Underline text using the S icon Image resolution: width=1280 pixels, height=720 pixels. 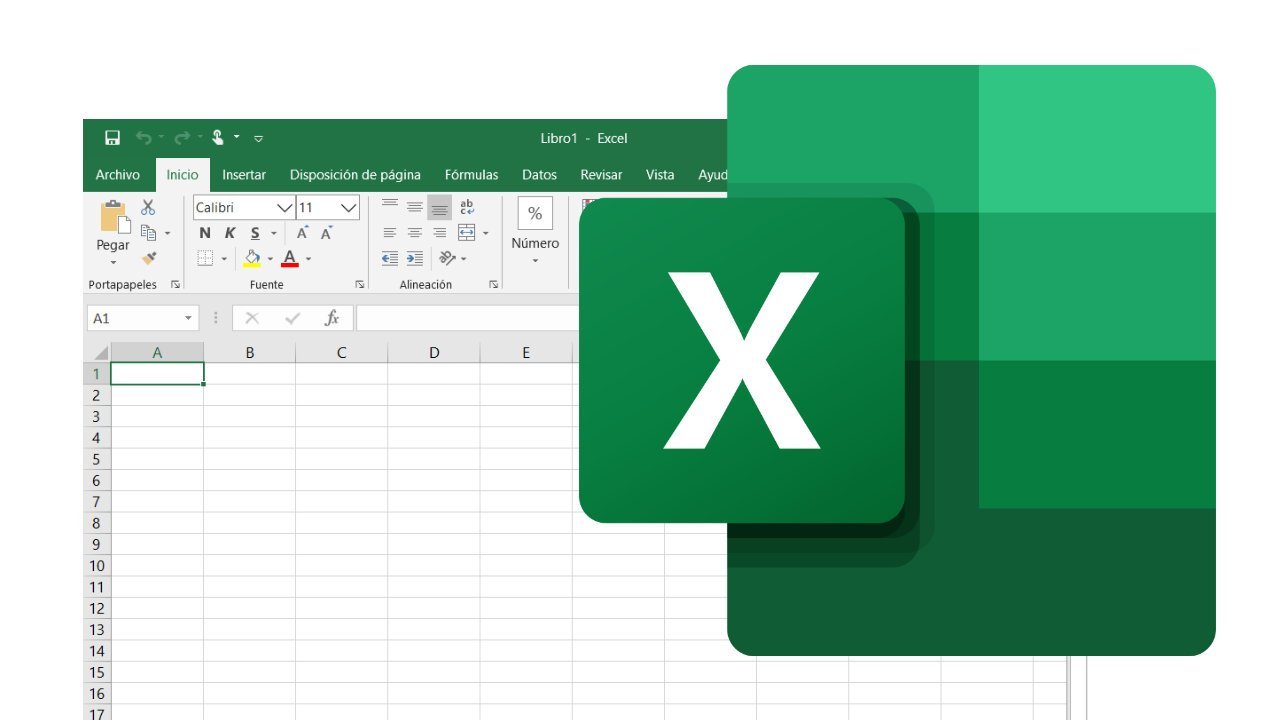(255, 233)
